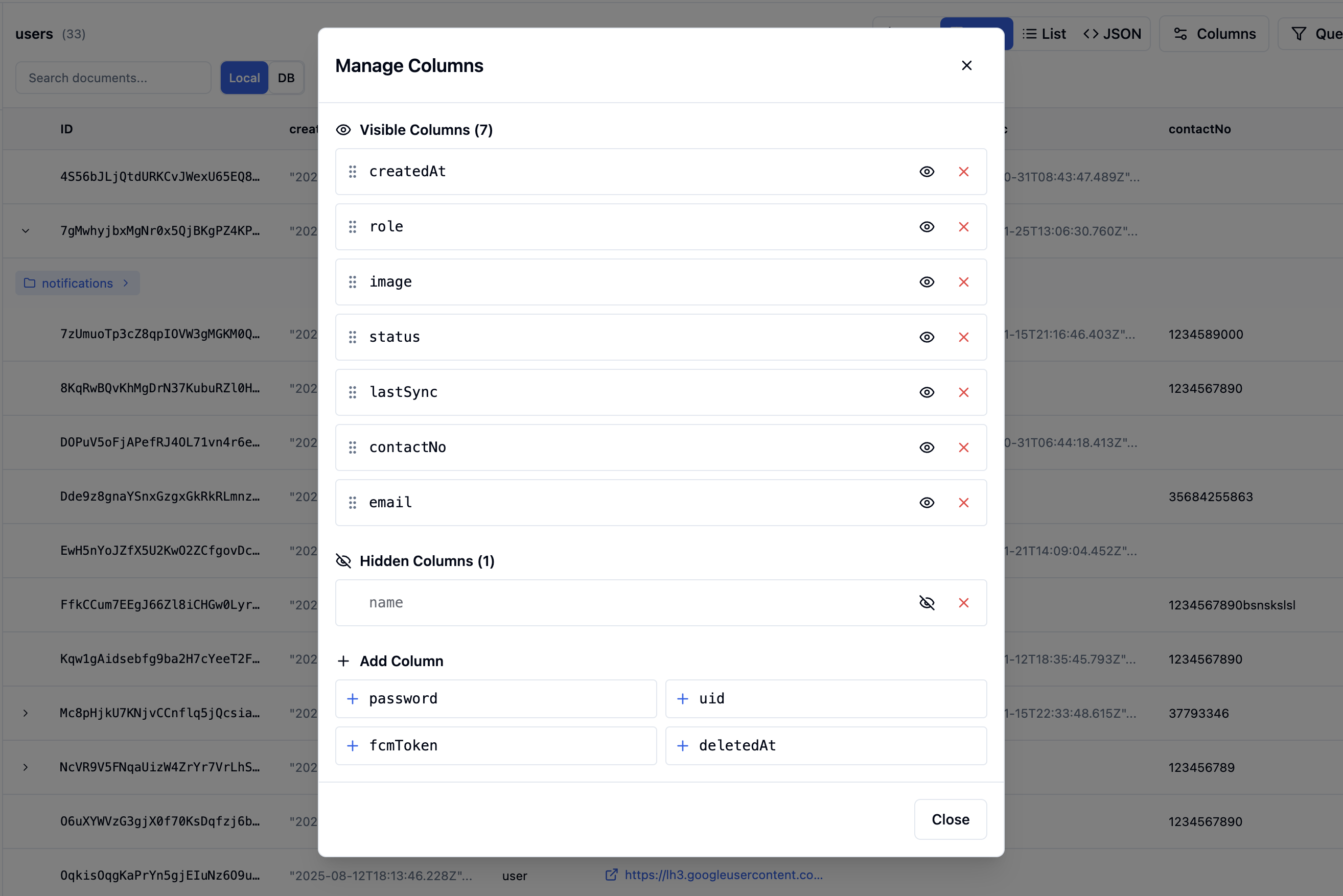Expand the Mc8pHjkU7KNjvCCnflq row
This screenshot has width=1343, height=896.
click(25, 713)
